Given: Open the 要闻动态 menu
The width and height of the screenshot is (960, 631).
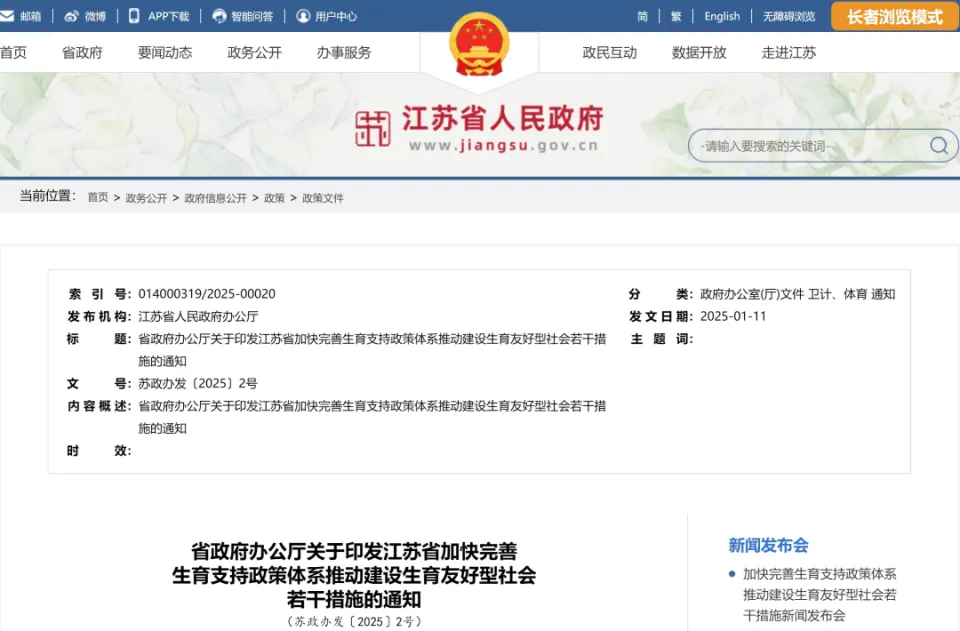Looking at the screenshot, I should point(165,53).
